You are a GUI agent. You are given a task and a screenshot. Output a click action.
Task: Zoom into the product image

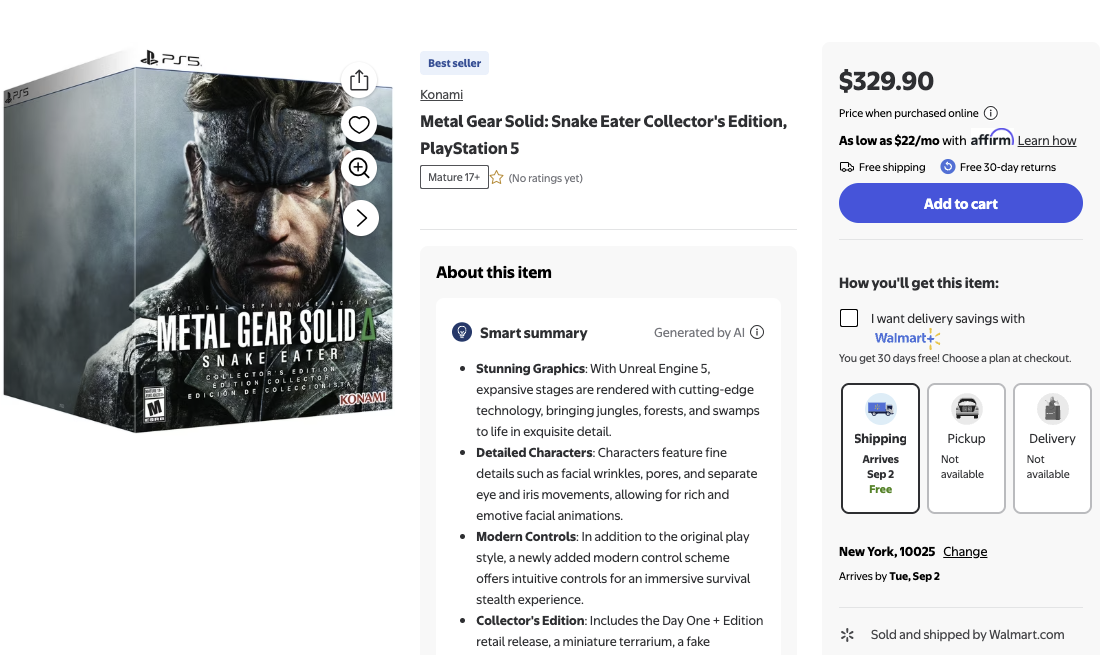359,168
